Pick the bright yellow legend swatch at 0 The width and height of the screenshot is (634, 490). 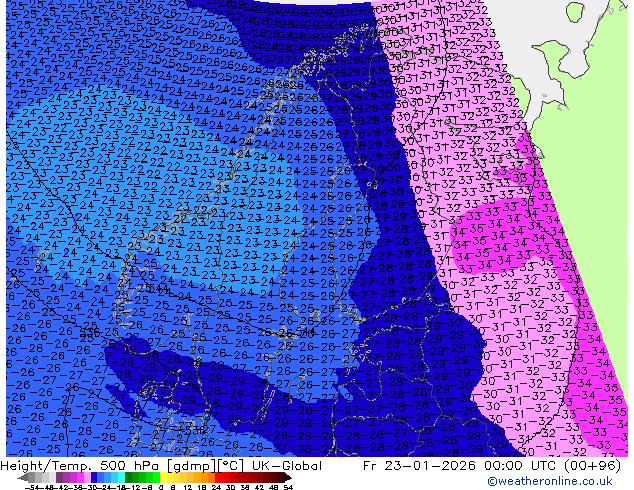[164, 477]
